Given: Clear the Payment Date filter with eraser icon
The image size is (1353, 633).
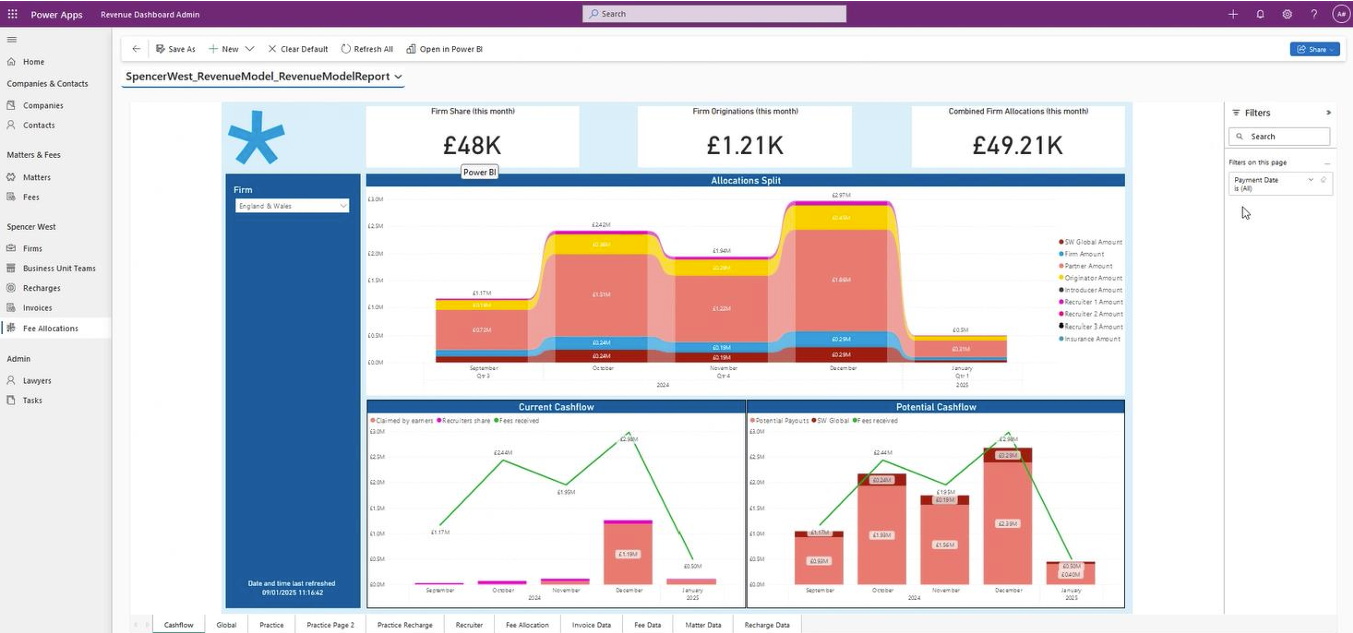Looking at the screenshot, I should click(1324, 180).
